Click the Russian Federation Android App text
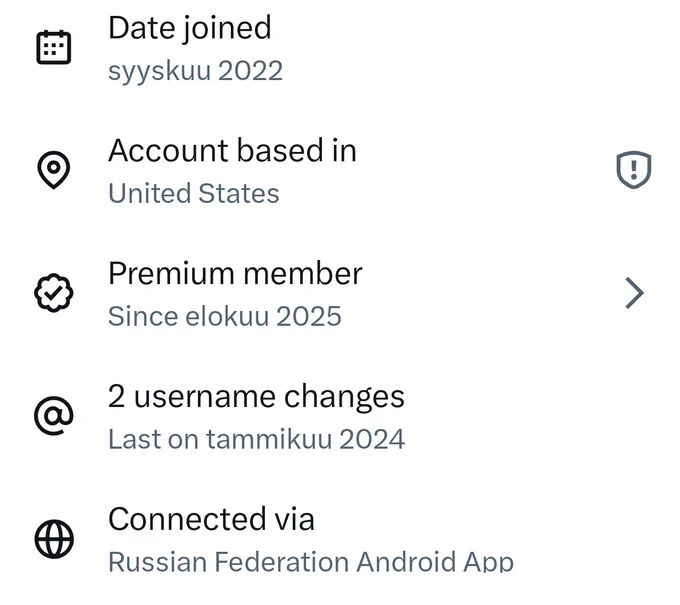Screen dimensions: 680x605 click(x=311, y=562)
